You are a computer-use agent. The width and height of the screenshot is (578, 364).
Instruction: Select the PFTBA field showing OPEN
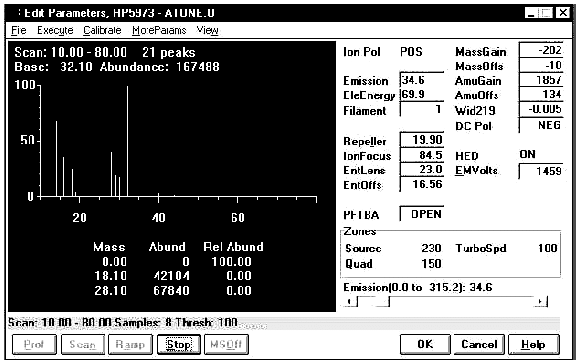pyautogui.click(x=422, y=214)
